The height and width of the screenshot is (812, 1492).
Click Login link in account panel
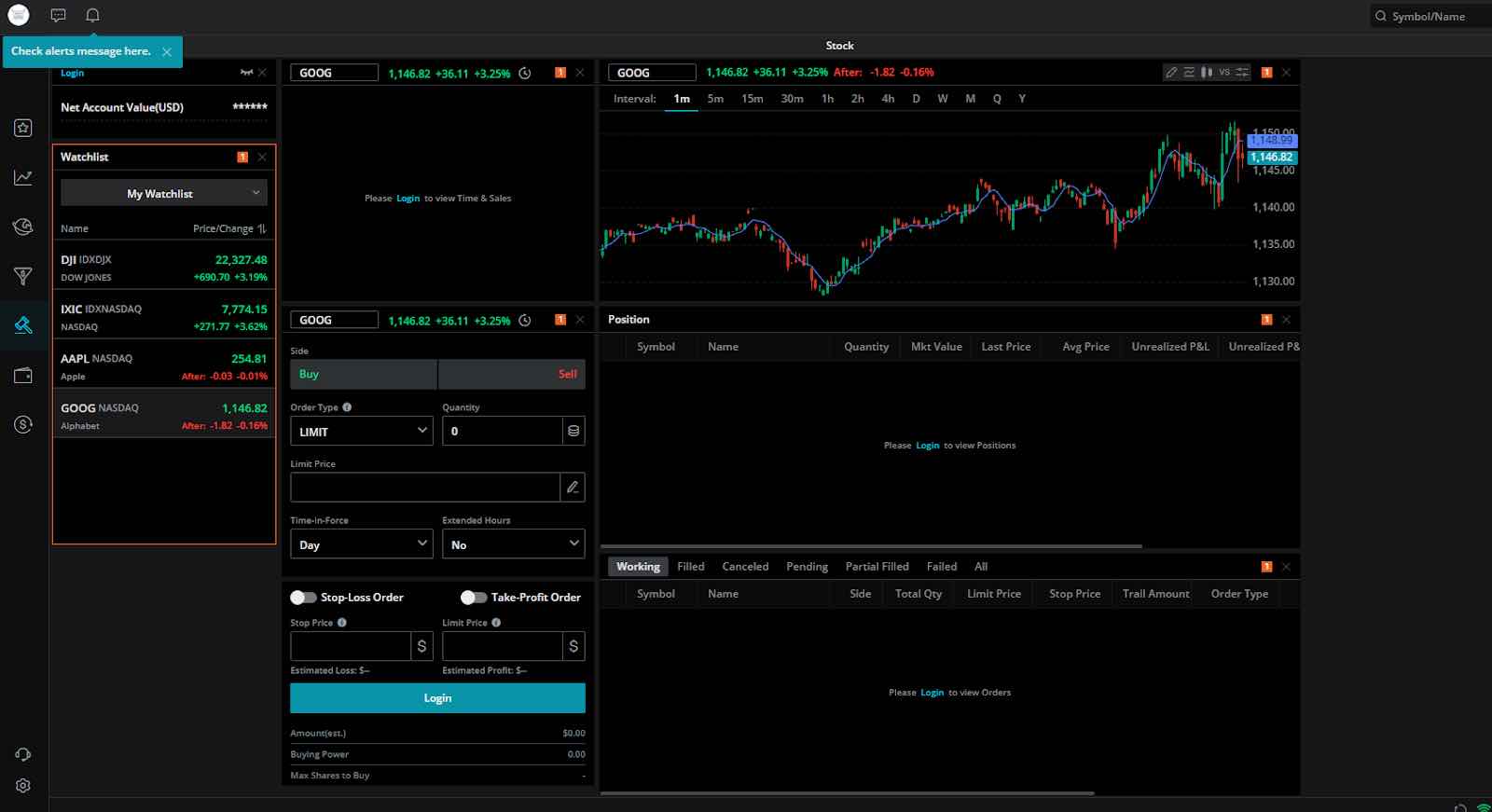coord(72,73)
